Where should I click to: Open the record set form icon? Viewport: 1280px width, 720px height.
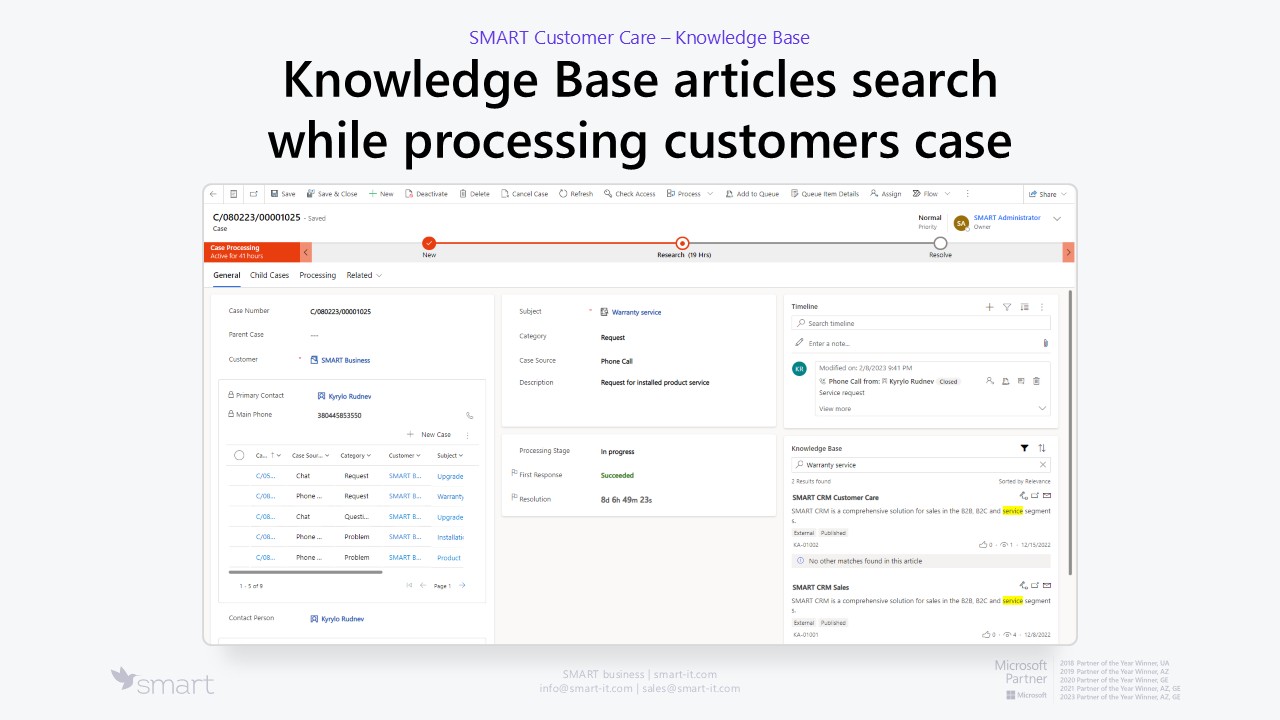pos(233,194)
